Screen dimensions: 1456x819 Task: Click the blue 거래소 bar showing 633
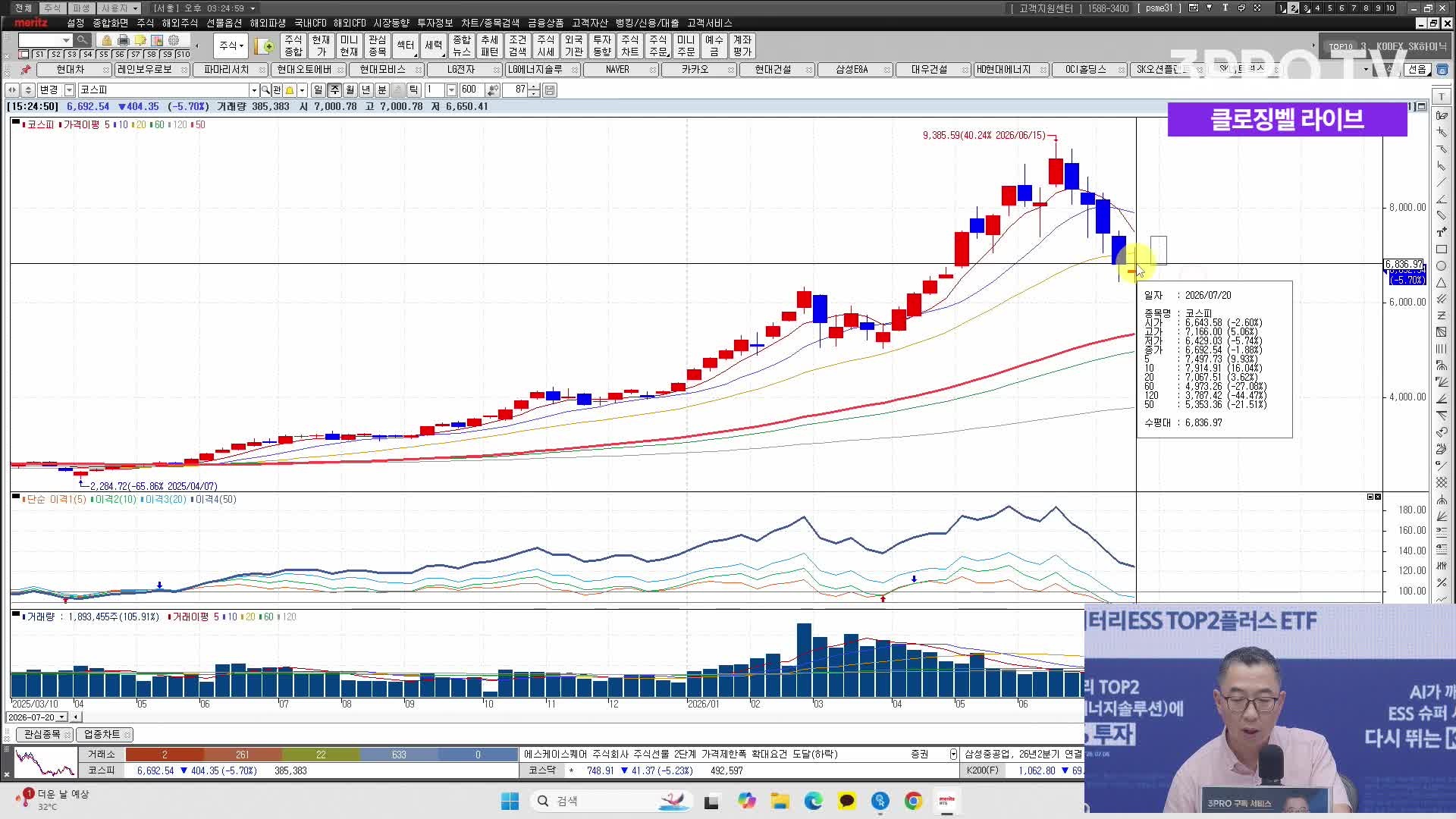399,755
